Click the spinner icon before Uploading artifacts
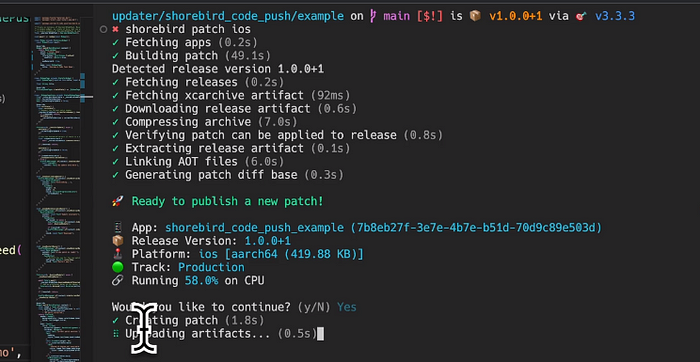This screenshot has height=362, width=700. pos(116,333)
